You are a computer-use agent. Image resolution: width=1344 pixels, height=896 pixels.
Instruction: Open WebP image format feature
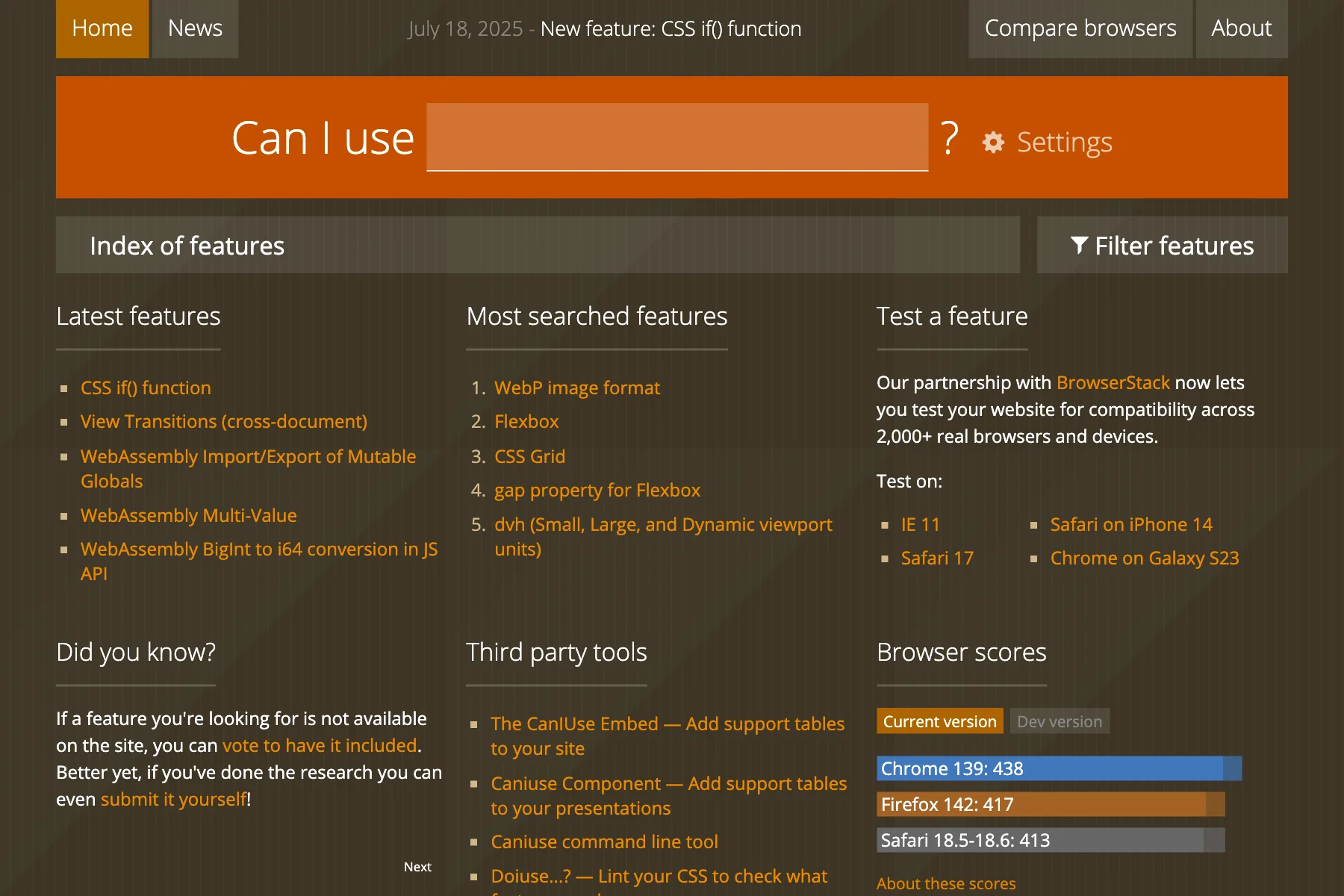pos(576,388)
